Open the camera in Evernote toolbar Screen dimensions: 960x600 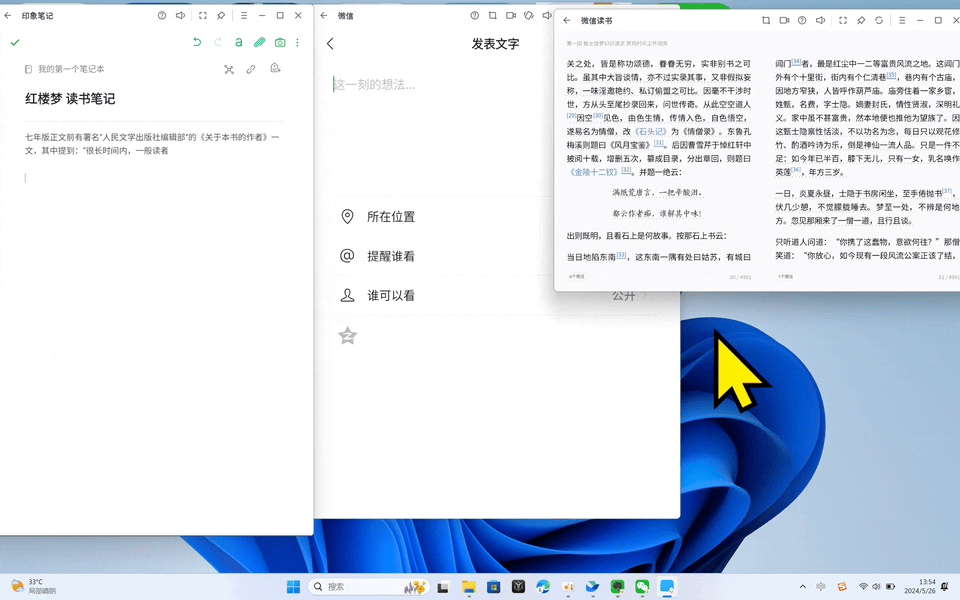[280, 42]
